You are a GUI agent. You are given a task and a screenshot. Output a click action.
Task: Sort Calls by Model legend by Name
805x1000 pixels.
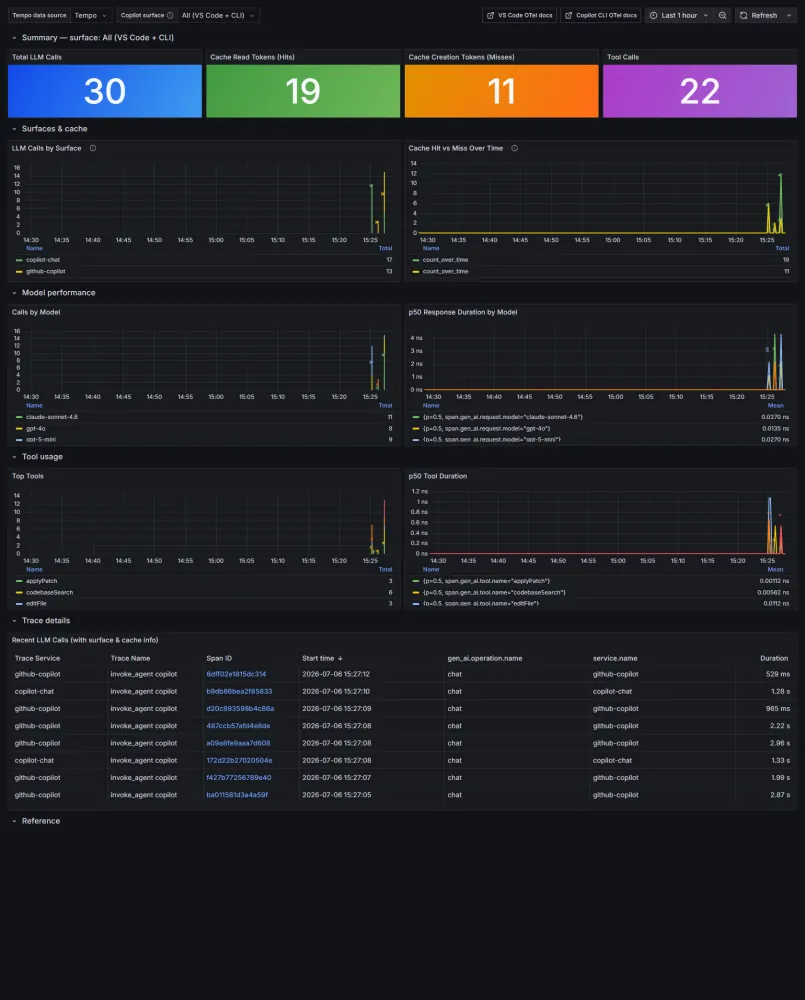click(x=34, y=406)
